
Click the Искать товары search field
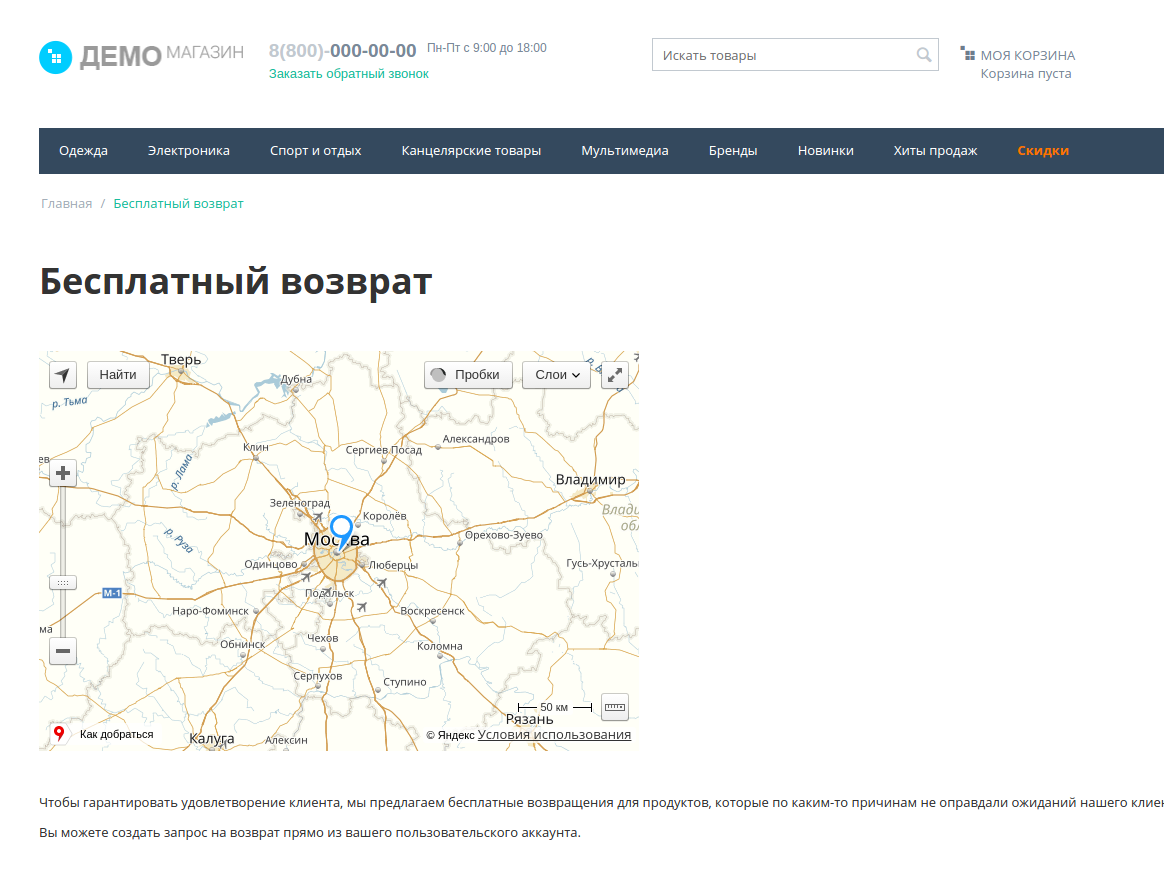[x=780, y=55]
